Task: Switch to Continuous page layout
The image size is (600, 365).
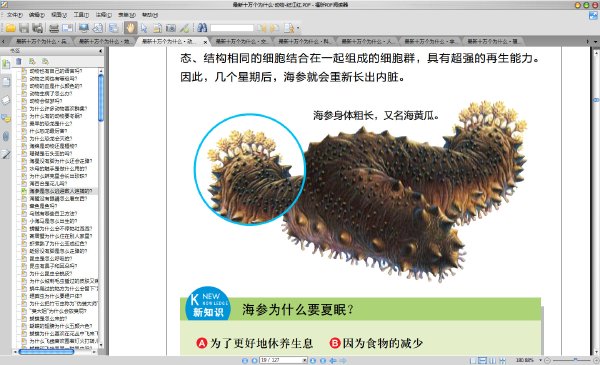Action: [483, 360]
